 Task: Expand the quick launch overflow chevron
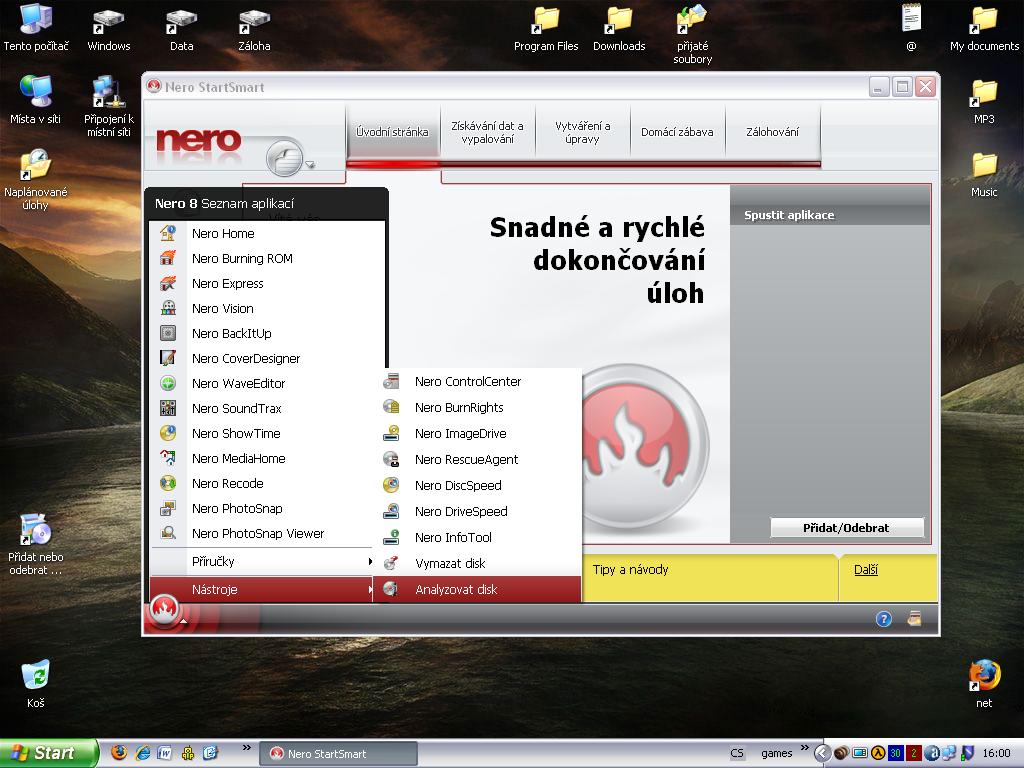point(246,748)
